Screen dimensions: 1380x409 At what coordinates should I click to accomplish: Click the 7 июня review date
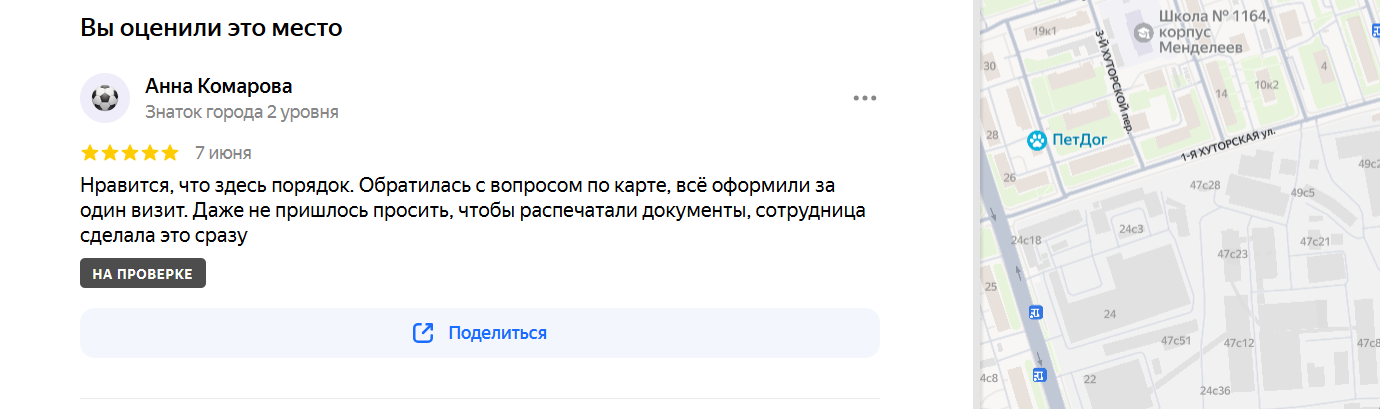point(223,153)
